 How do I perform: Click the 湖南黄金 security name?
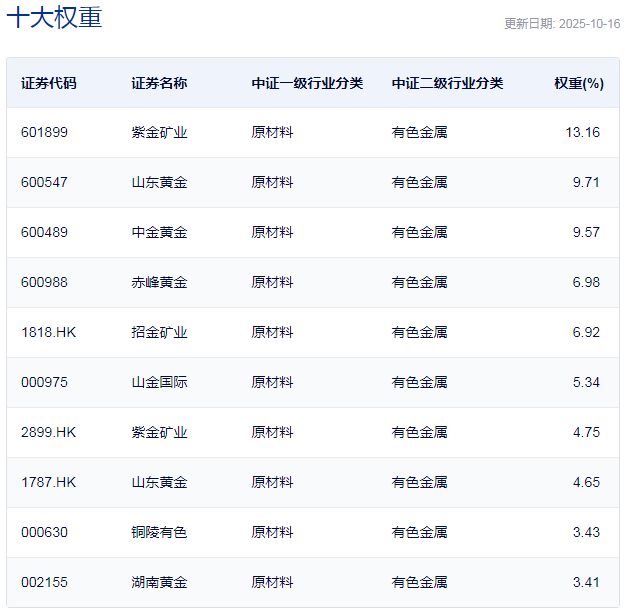159,582
